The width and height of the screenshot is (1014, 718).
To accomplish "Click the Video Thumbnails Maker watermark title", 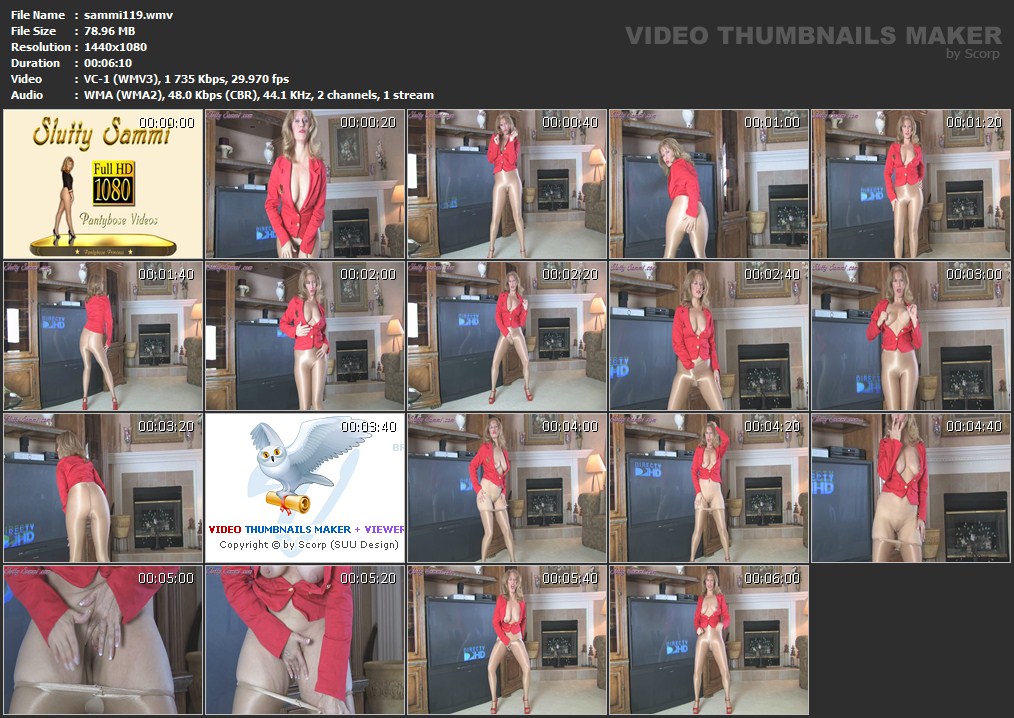I will coord(812,36).
